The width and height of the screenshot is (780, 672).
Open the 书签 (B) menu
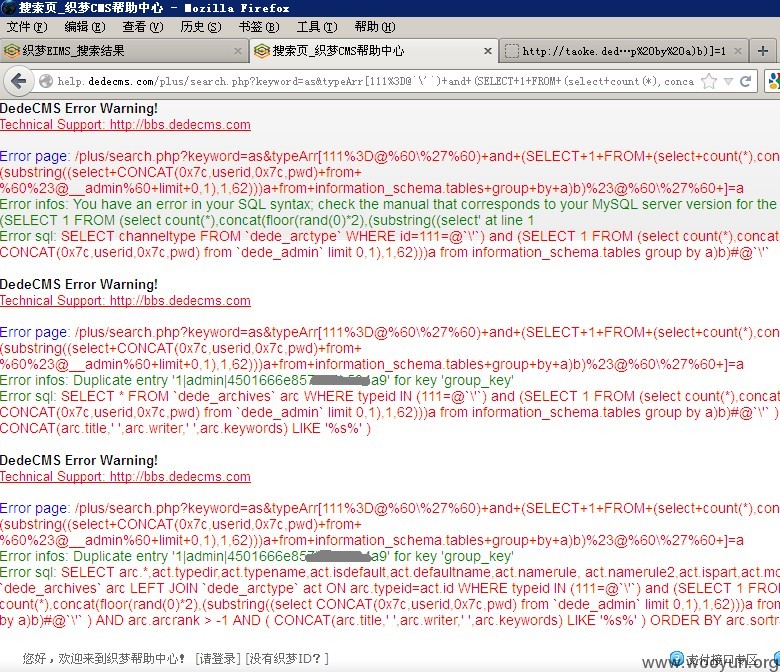(259, 27)
